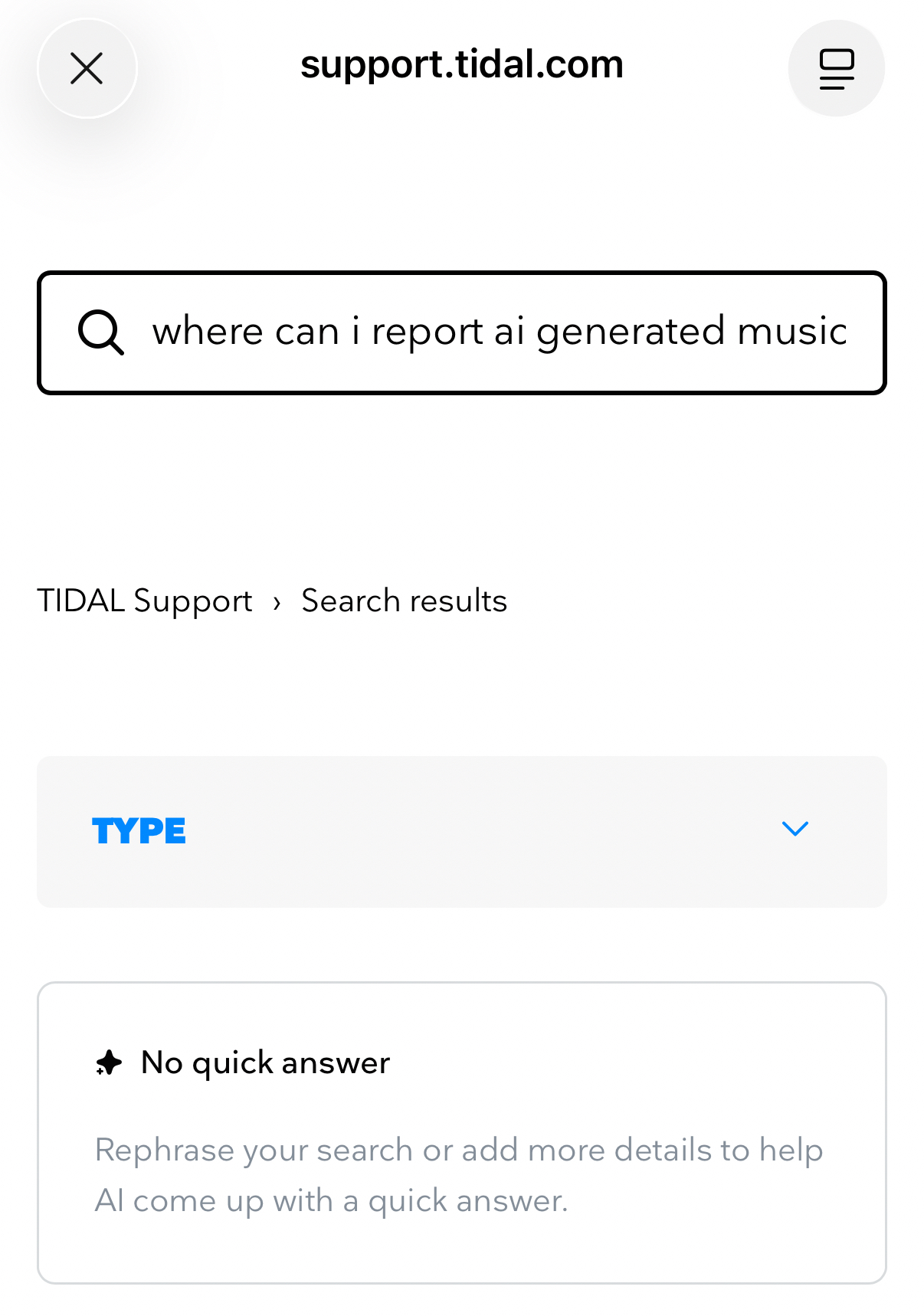
Task: Click the "AI come up with a quick answer" line
Action: pos(331,1200)
